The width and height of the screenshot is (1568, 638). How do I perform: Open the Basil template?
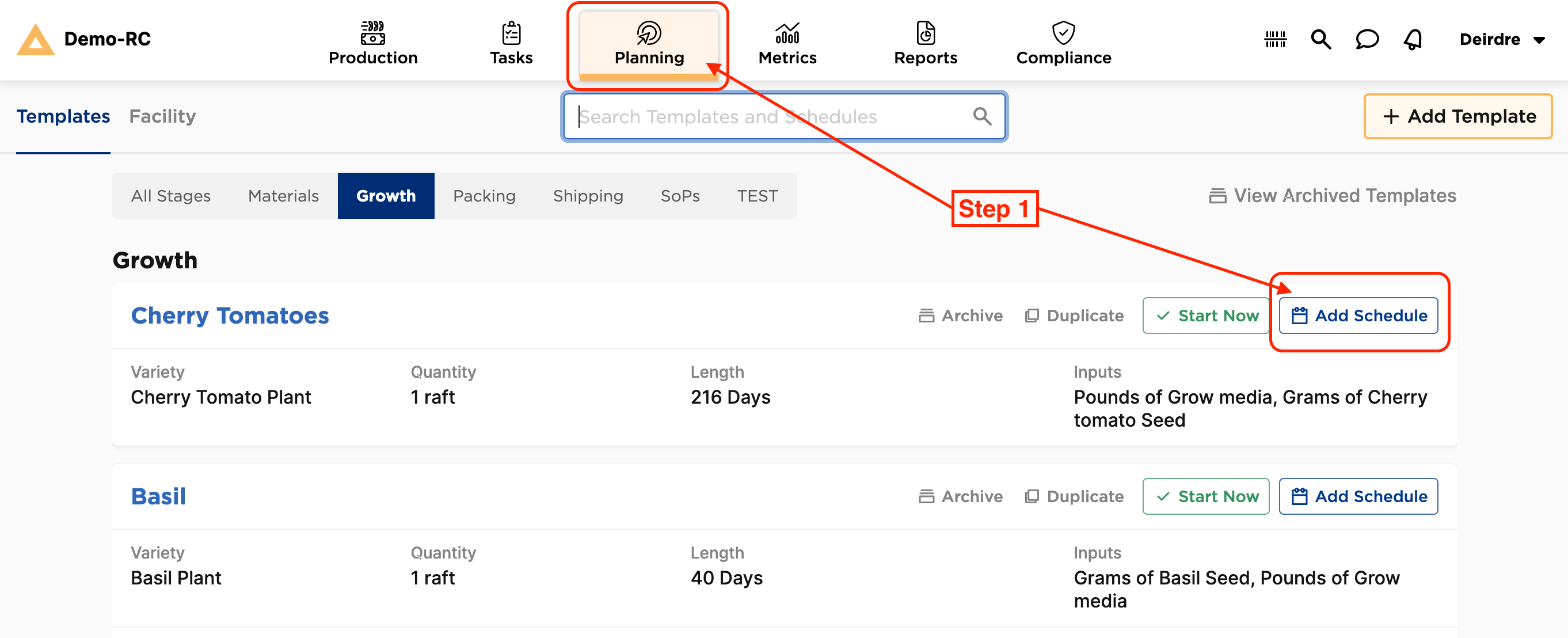tap(158, 497)
